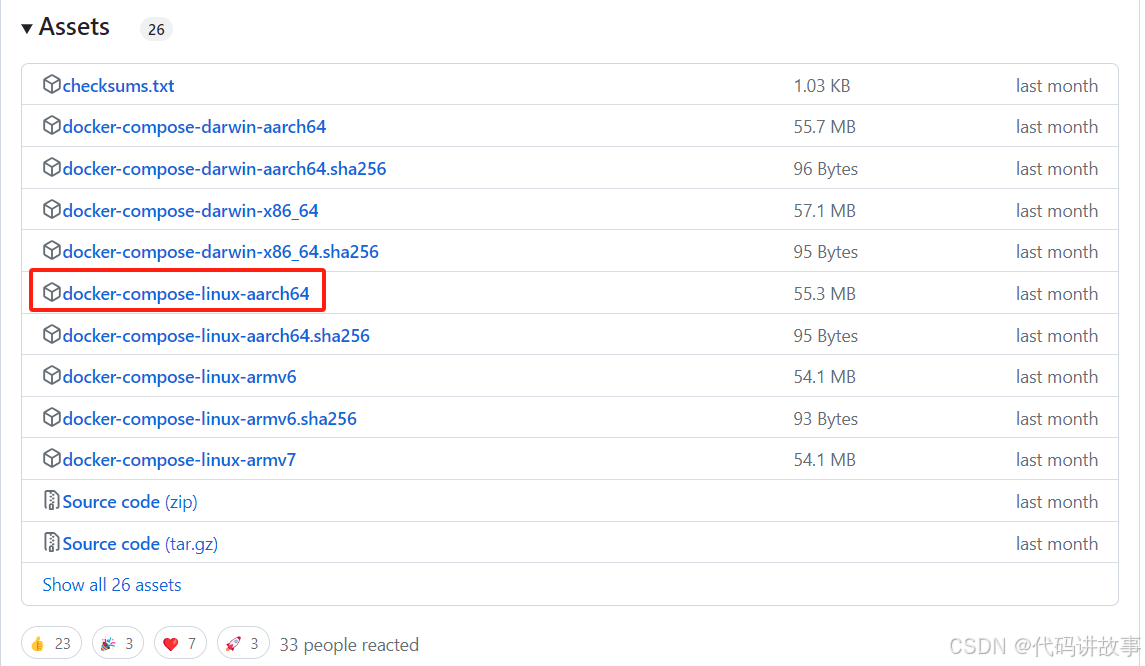Click the package icon next to docker-compose-darwin-aarch64

coord(51,126)
